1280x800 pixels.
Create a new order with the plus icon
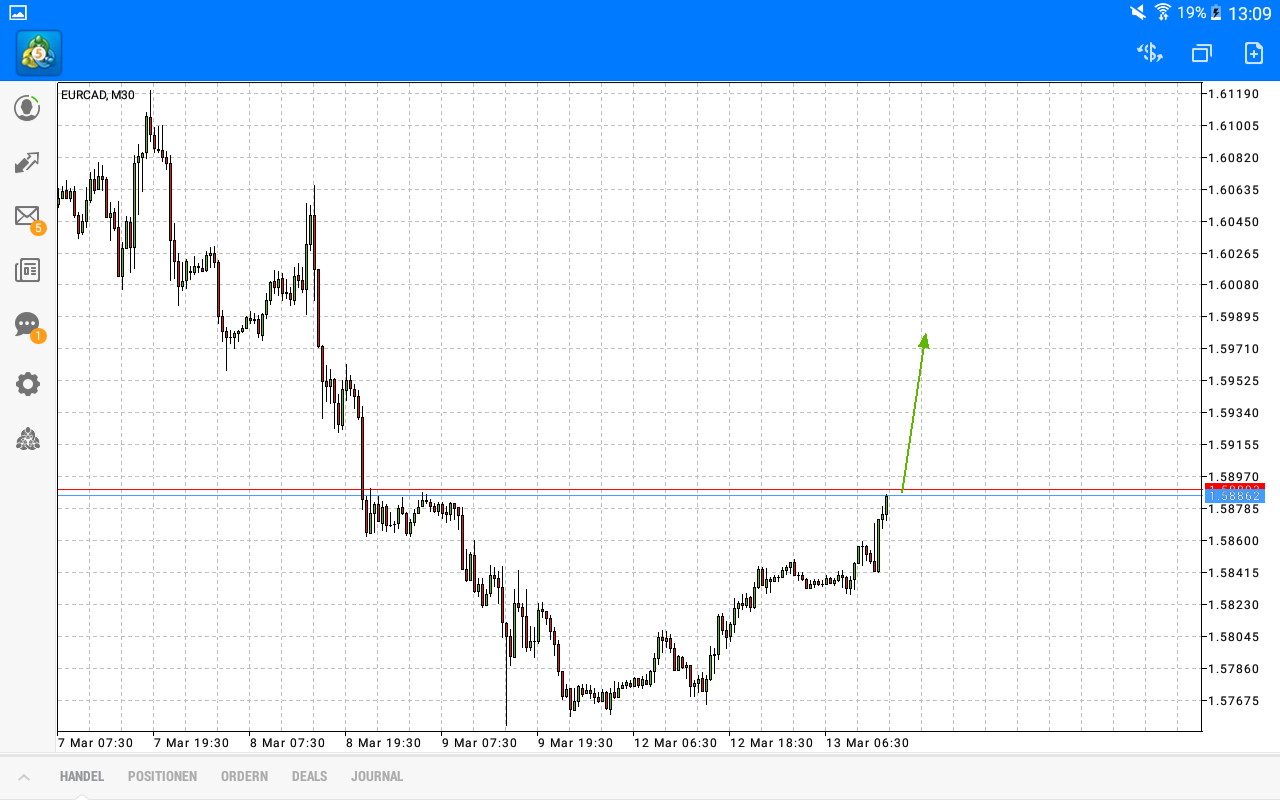click(1251, 53)
